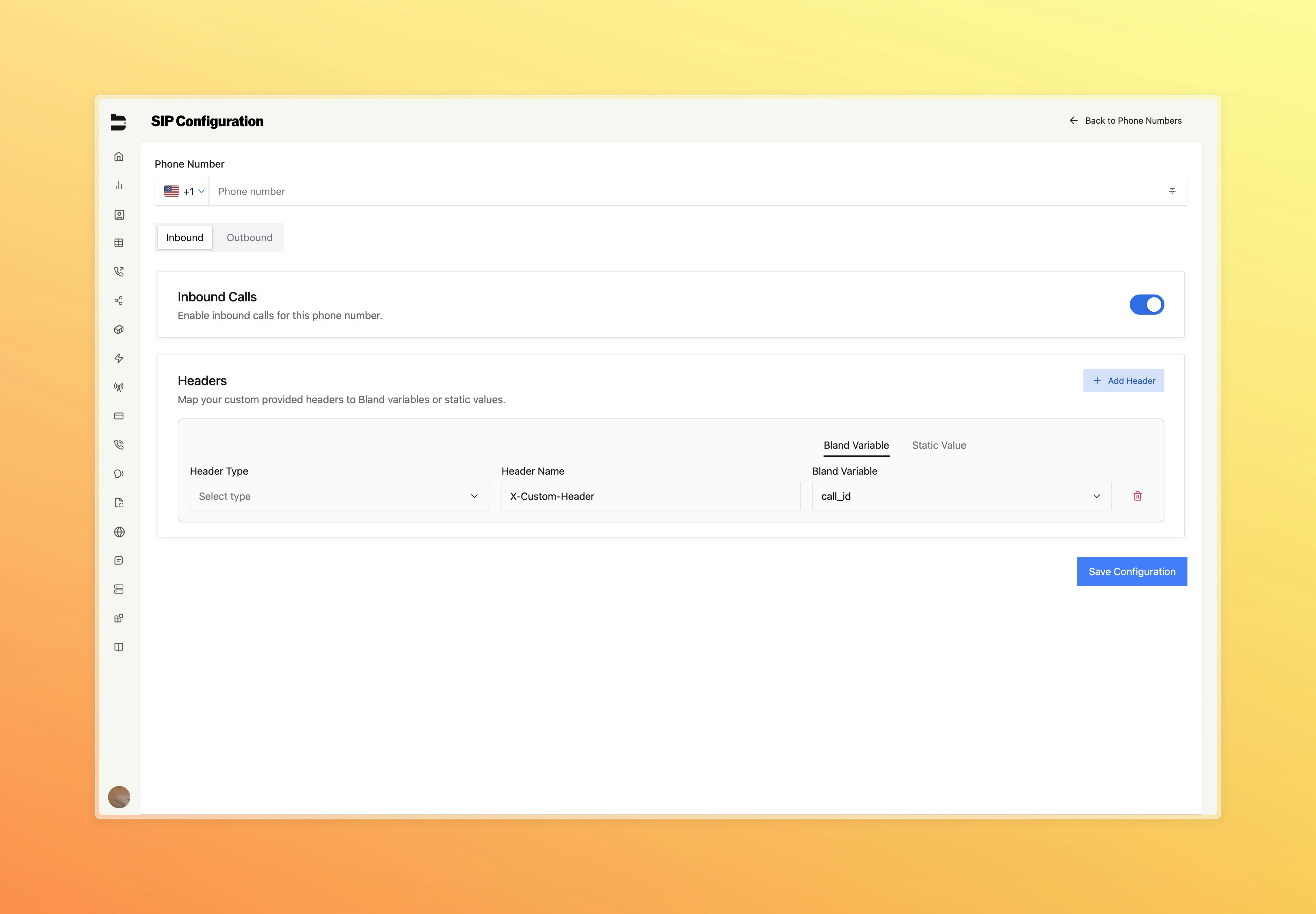The height and width of the screenshot is (914, 1316).
Task: Click the Header Name input field
Action: click(650, 496)
